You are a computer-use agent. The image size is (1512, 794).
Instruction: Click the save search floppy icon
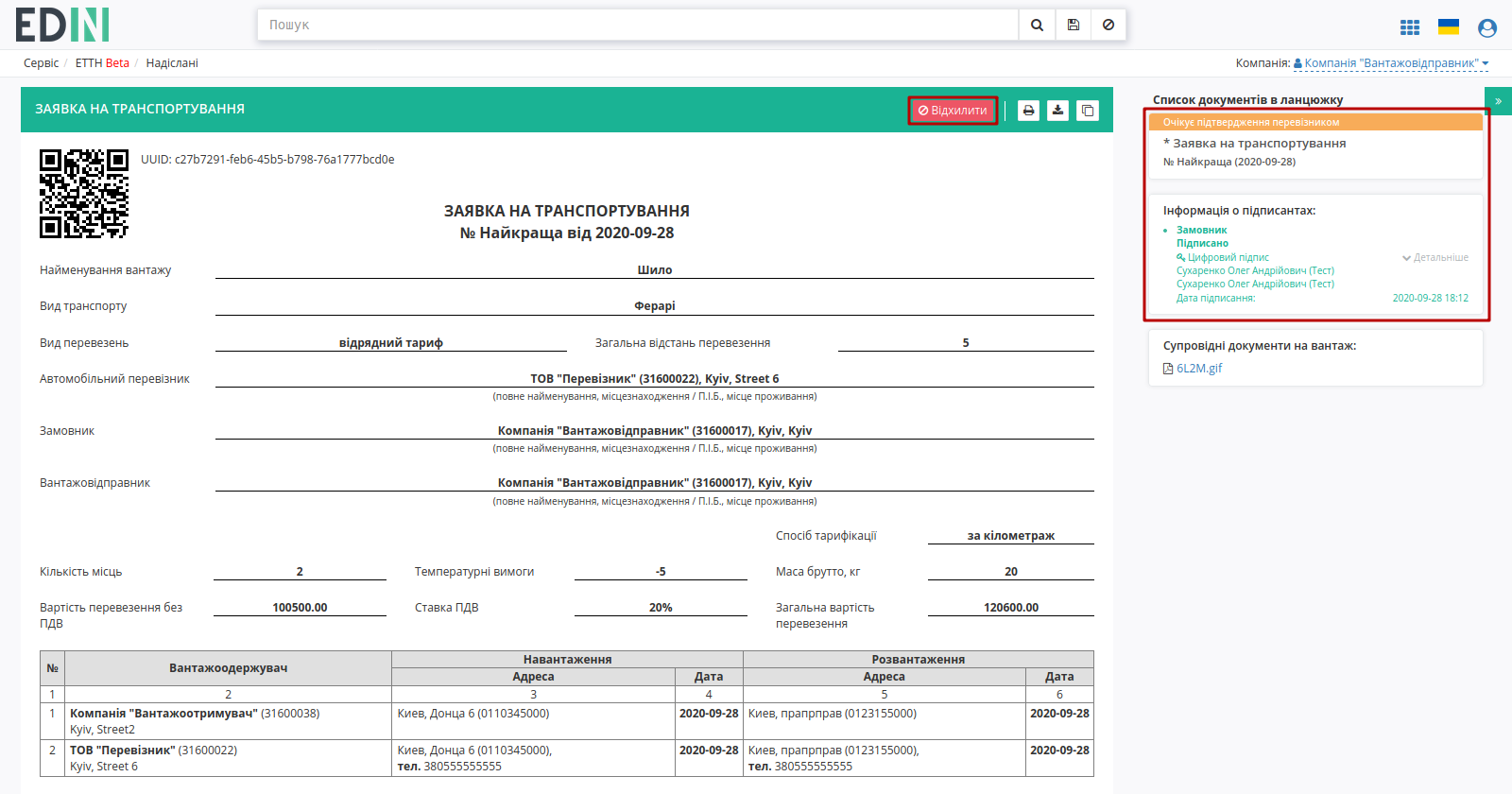[x=1073, y=25]
